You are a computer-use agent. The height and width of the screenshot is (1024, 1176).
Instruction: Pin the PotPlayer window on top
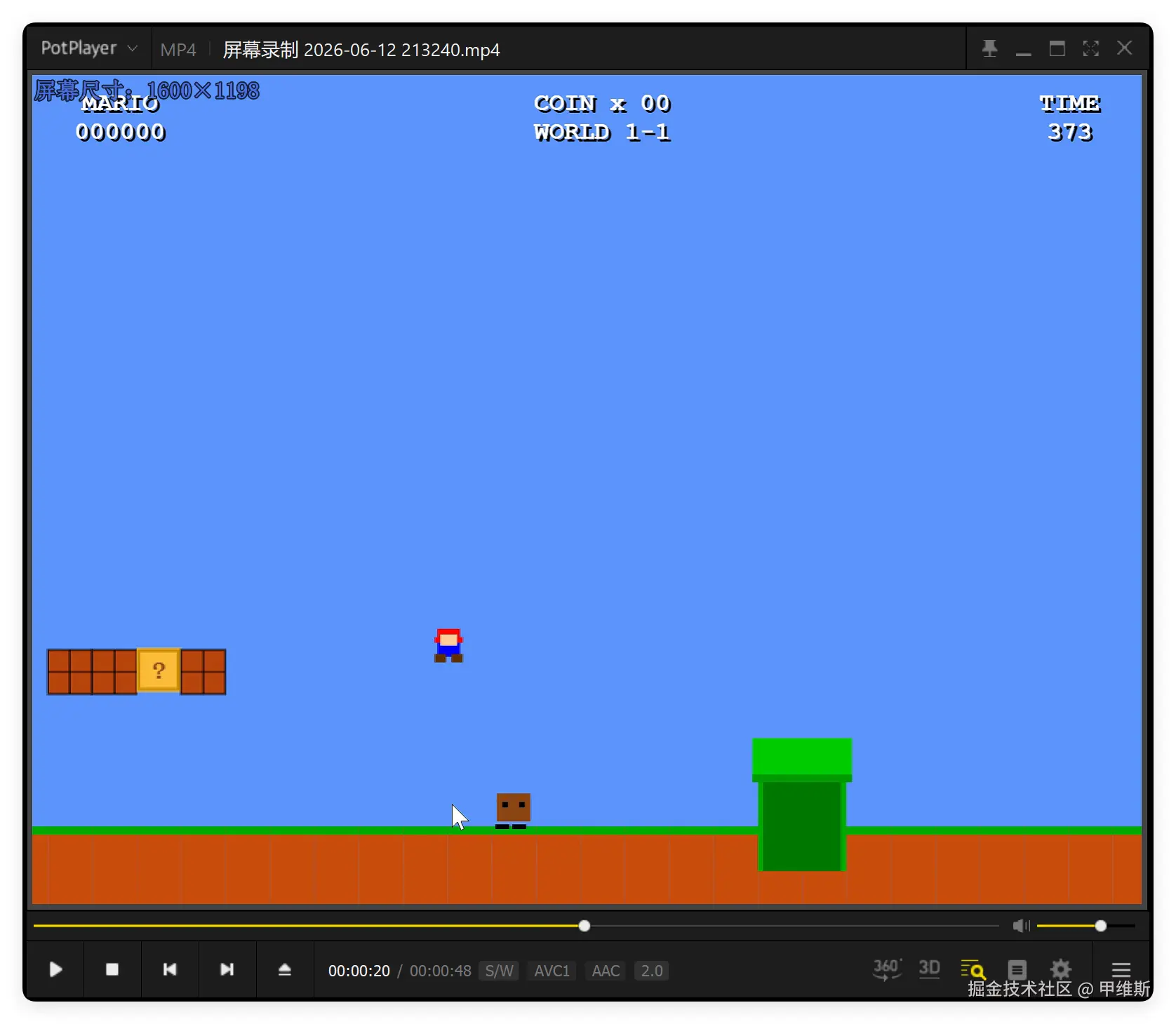coord(989,48)
